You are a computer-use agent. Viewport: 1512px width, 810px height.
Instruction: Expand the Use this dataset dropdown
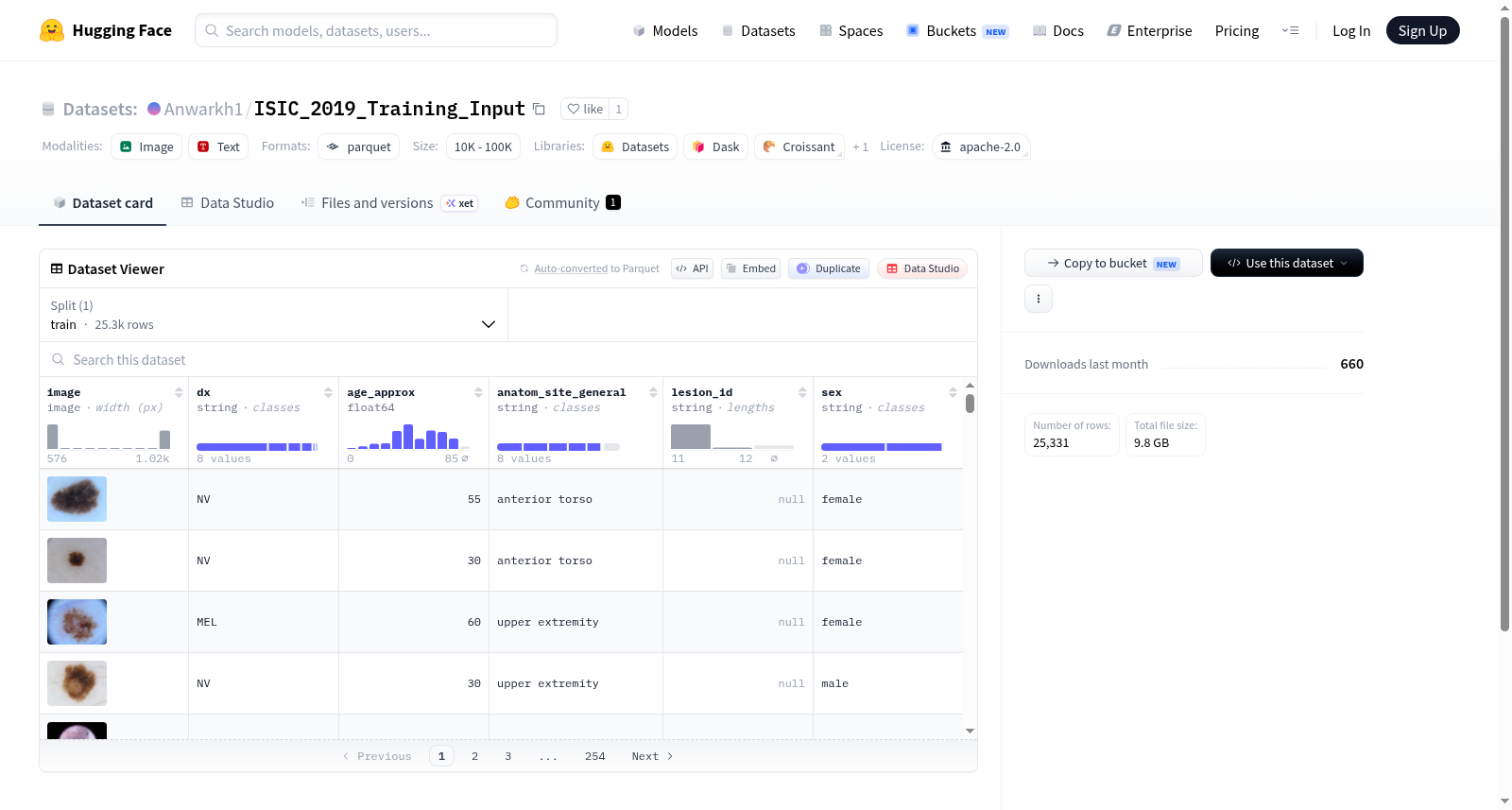click(x=1287, y=263)
